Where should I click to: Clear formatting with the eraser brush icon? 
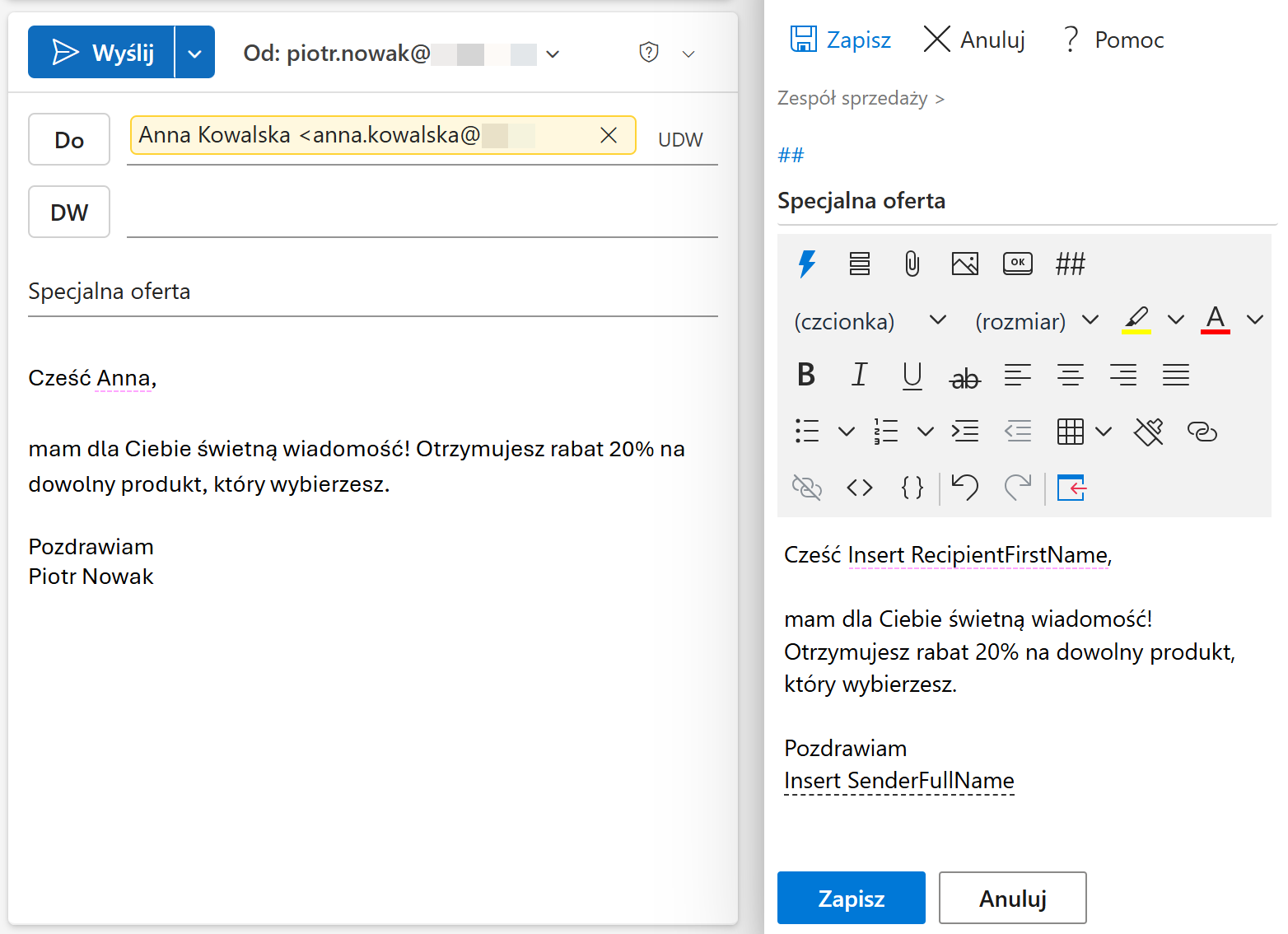click(x=1148, y=432)
